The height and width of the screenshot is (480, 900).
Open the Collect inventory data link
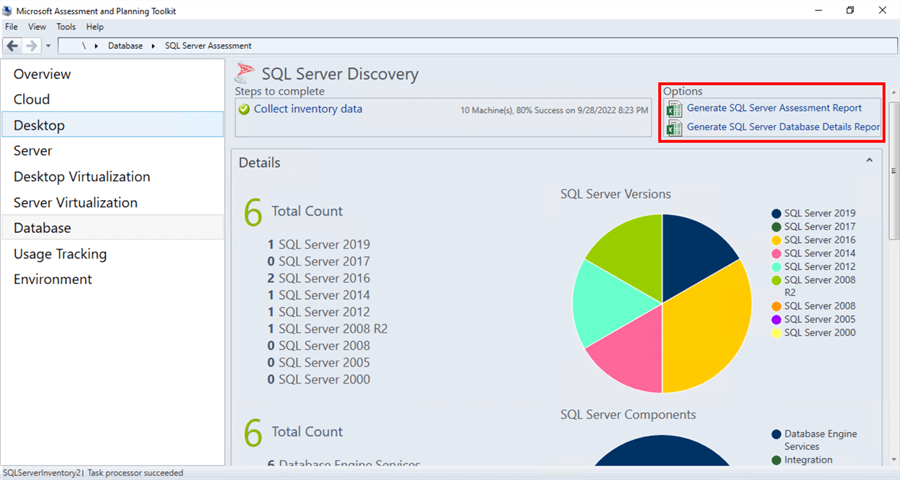[308, 109]
